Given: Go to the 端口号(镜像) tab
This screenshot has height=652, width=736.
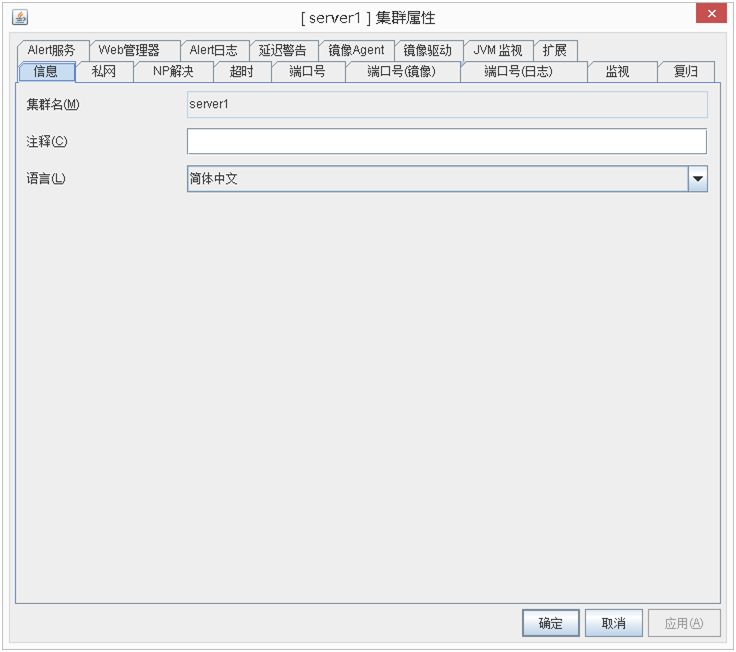Looking at the screenshot, I should [402, 72].
